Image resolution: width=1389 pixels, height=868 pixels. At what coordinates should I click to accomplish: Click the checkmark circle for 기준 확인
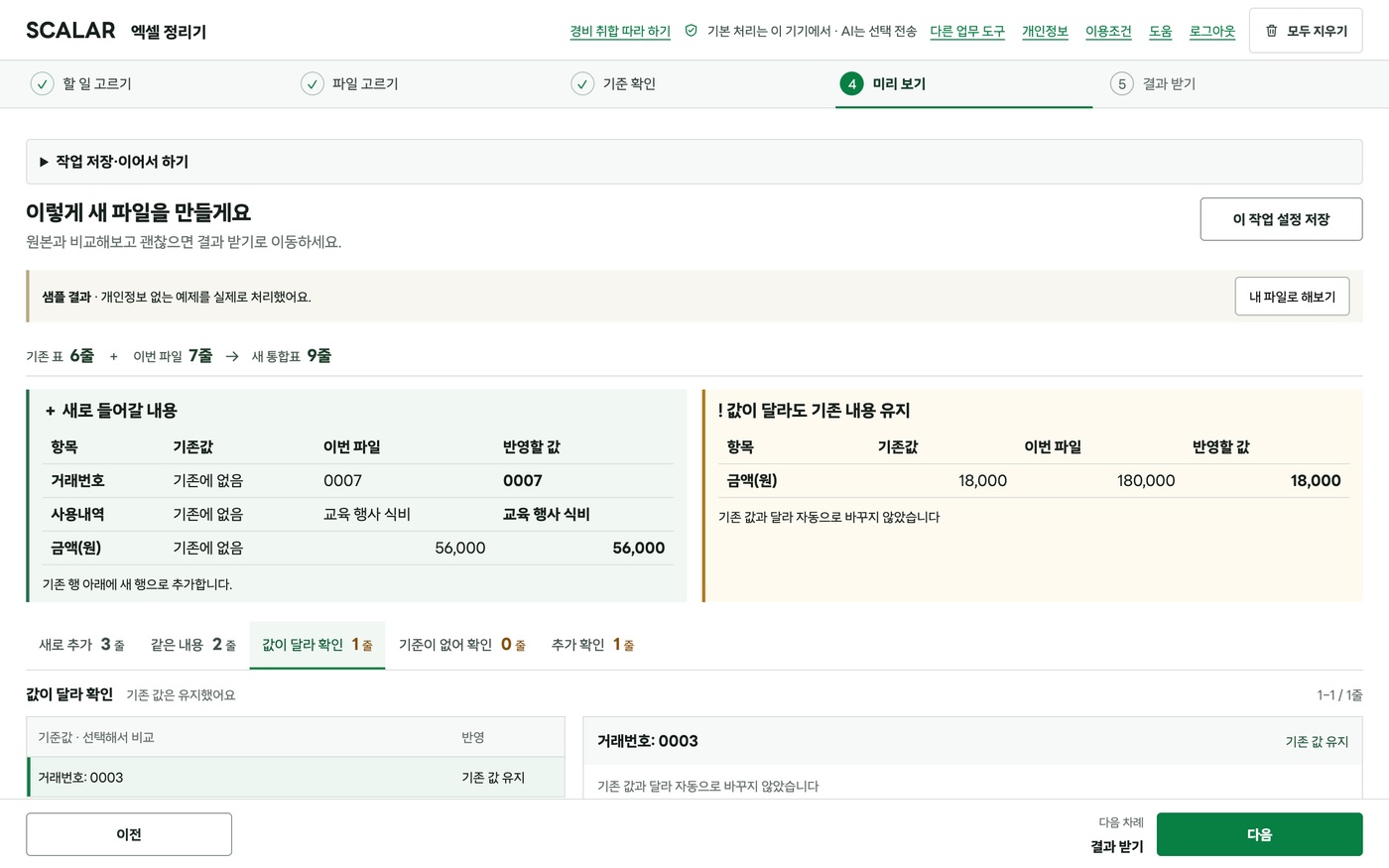pos(582,84)
